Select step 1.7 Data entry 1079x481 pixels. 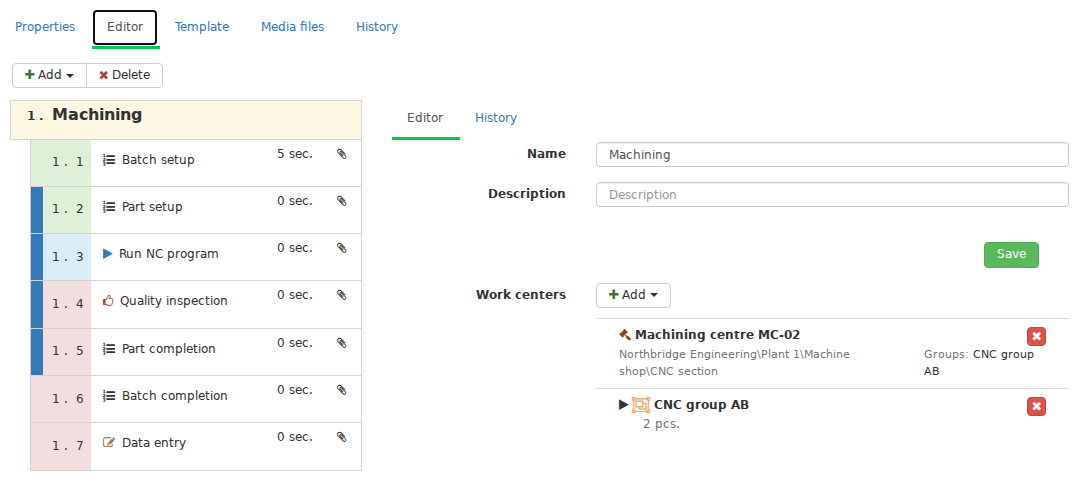click(x=196, y=447)
